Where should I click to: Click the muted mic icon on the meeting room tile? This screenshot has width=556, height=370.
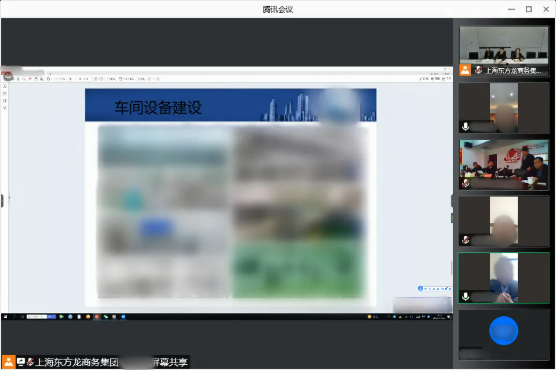pos(465,183)
